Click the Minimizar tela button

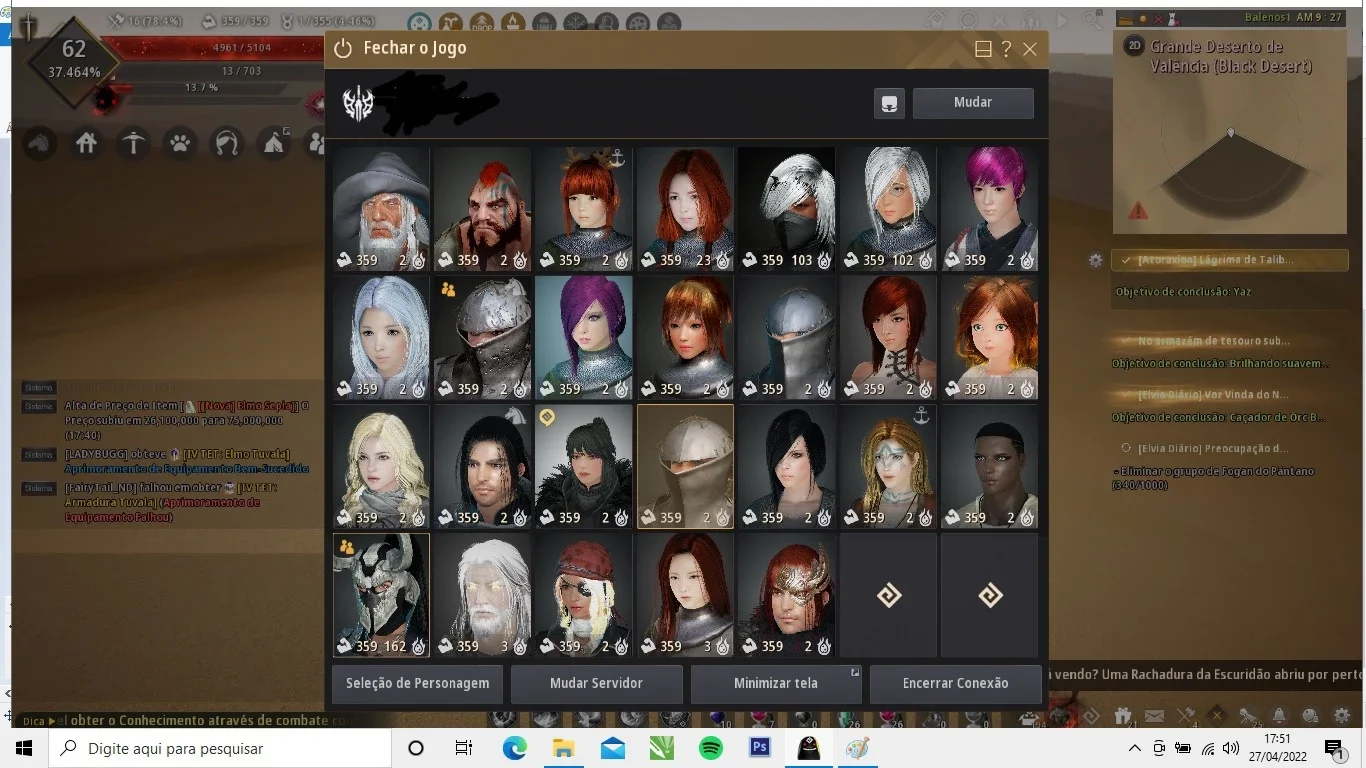point(776,684)
